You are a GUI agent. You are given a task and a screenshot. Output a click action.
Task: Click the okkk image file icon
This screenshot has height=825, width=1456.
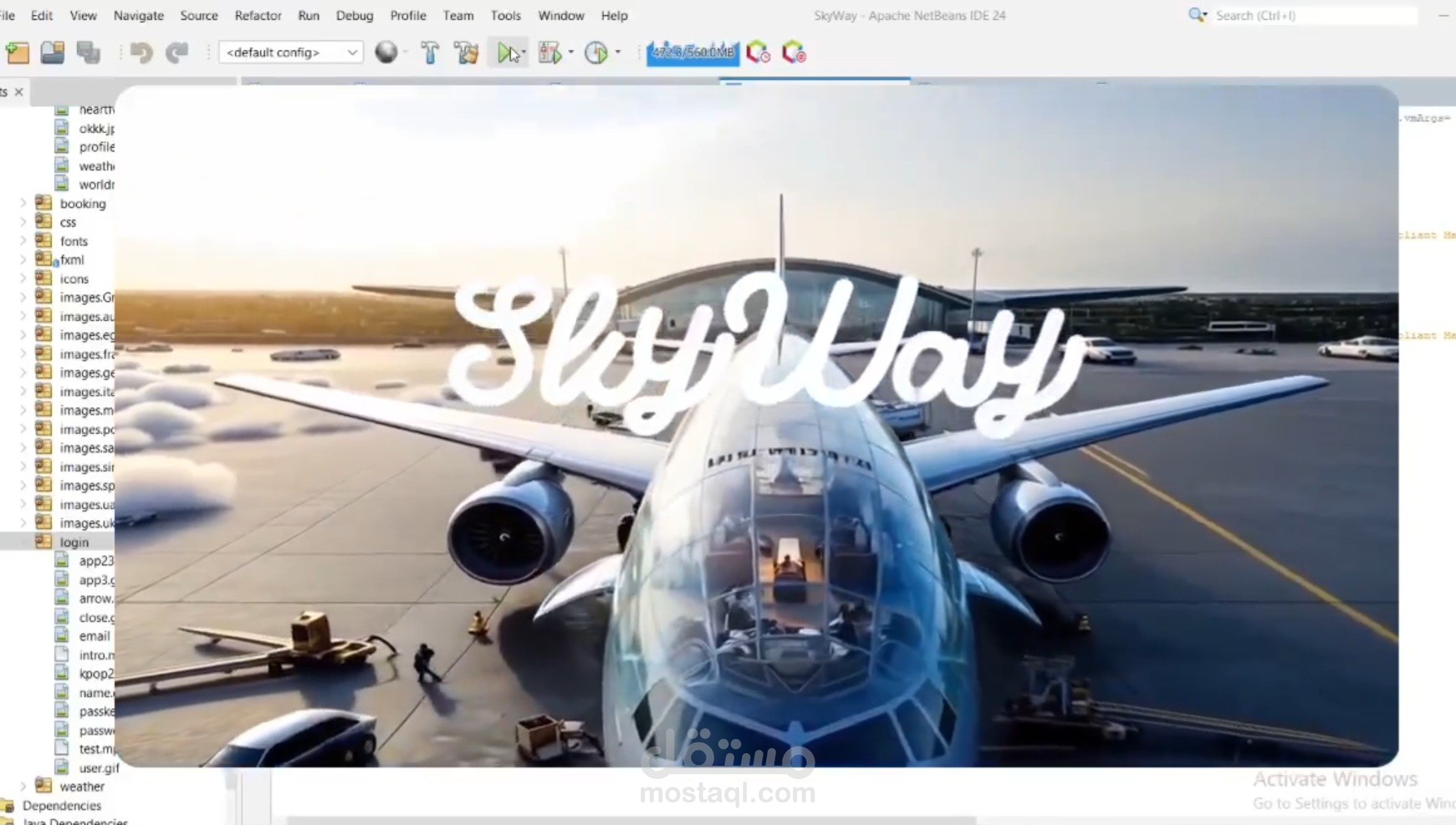click(x=62, y=128)
